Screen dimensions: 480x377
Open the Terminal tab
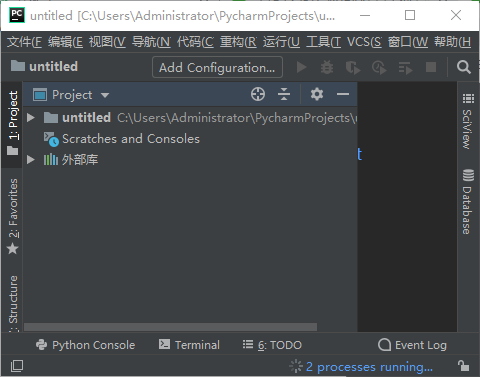(189, 345)
